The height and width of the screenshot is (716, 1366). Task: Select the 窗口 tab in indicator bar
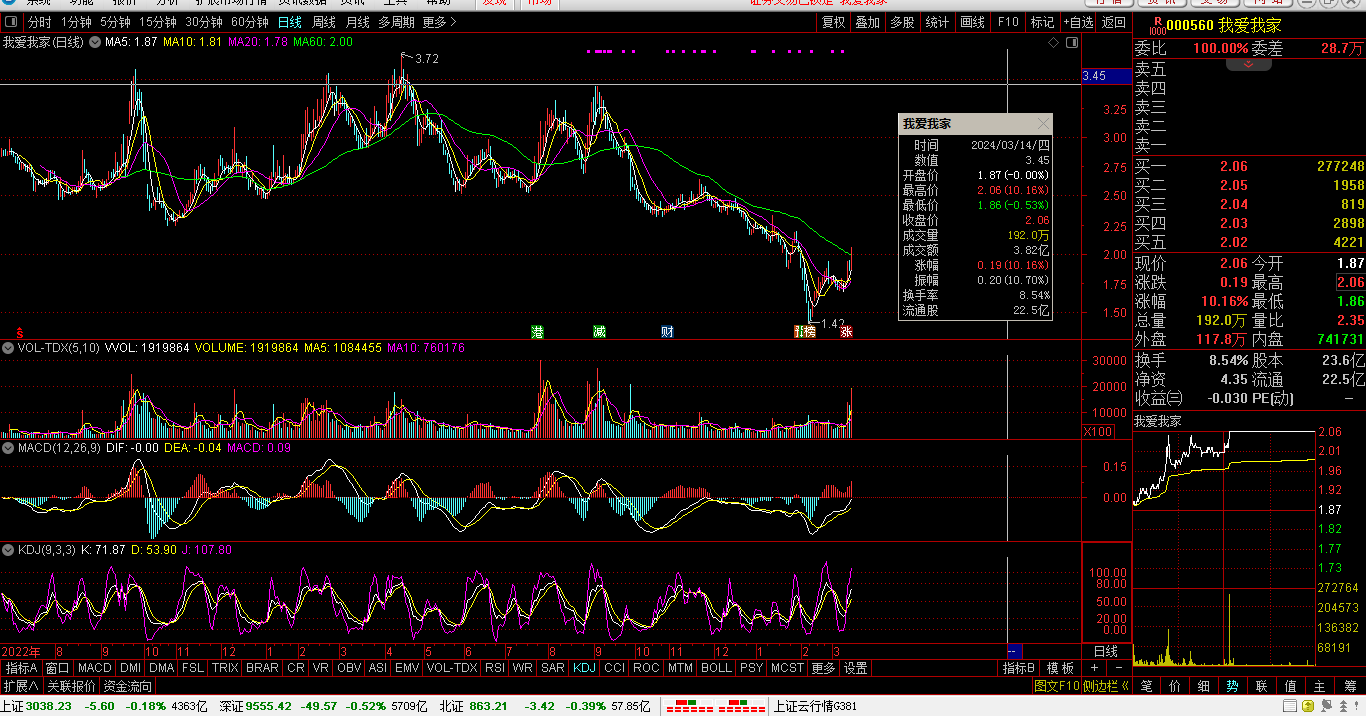[58, 668]
